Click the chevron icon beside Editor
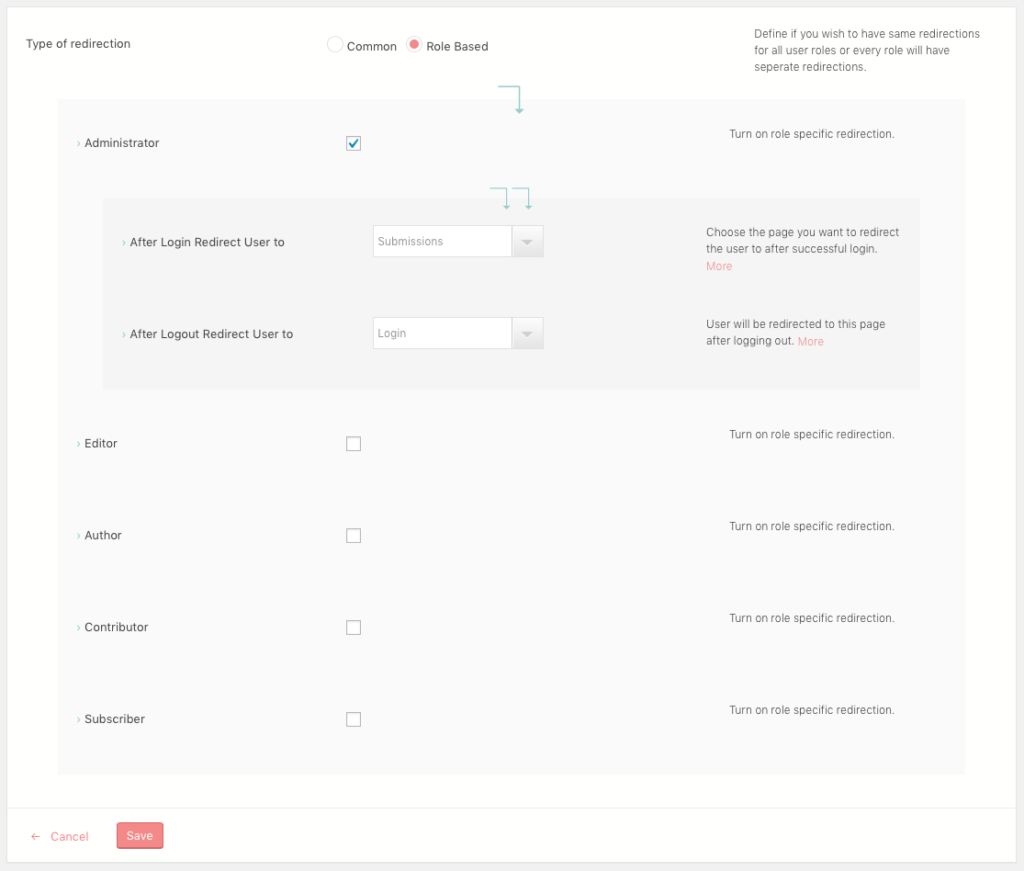The image size is (1024, 871). [78, 443]
